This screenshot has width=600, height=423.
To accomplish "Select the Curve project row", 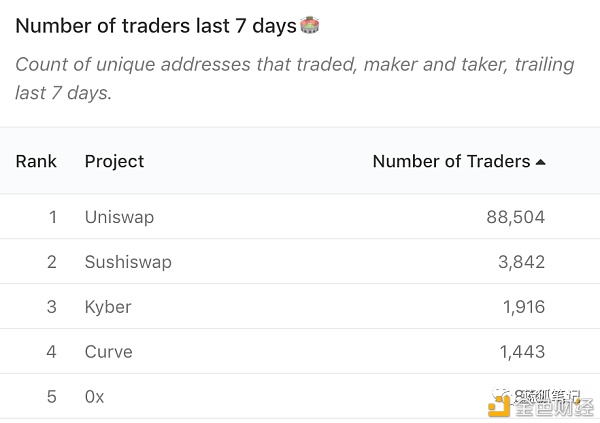I will (x=300, y=351).
